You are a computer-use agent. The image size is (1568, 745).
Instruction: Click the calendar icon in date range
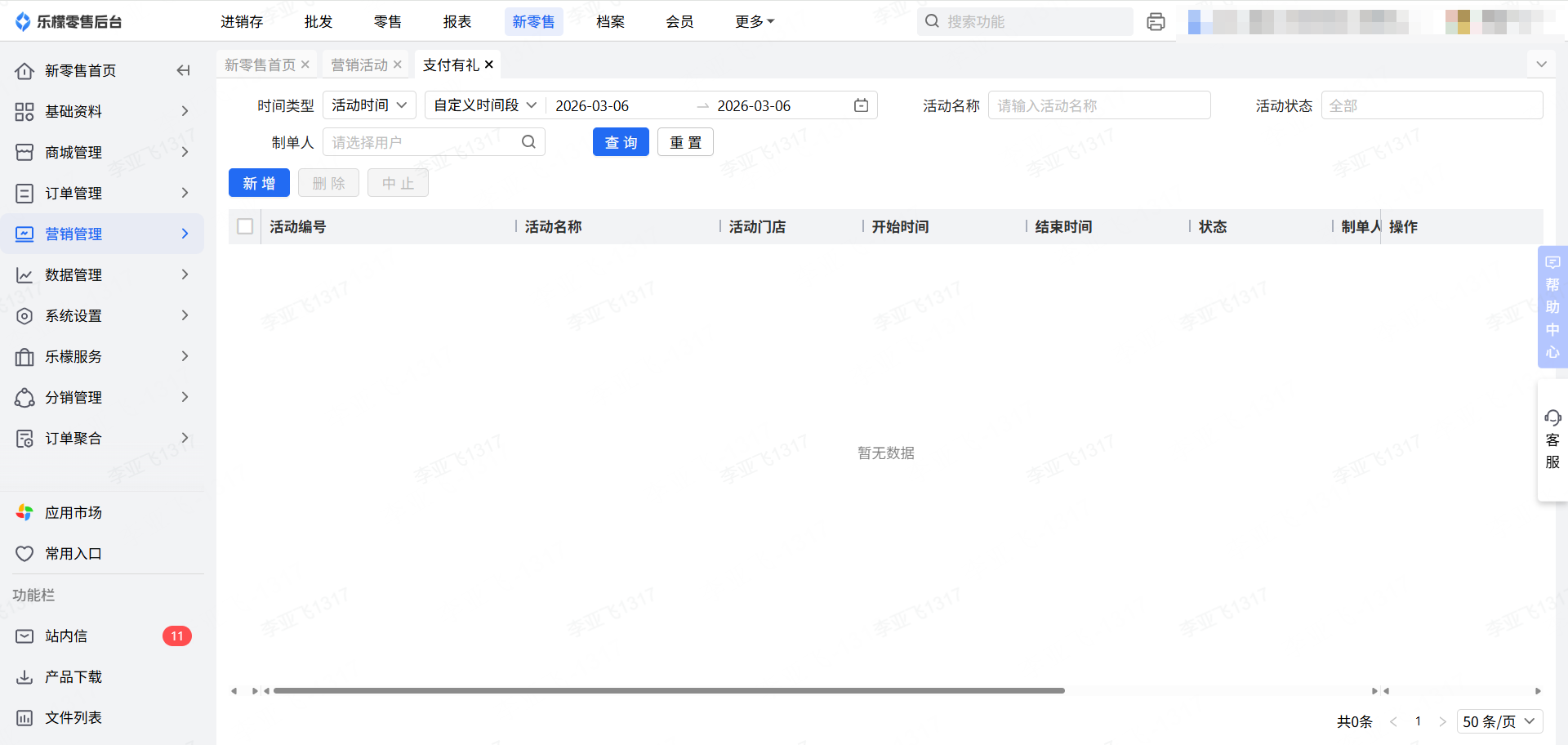click(x=861, y=105)
